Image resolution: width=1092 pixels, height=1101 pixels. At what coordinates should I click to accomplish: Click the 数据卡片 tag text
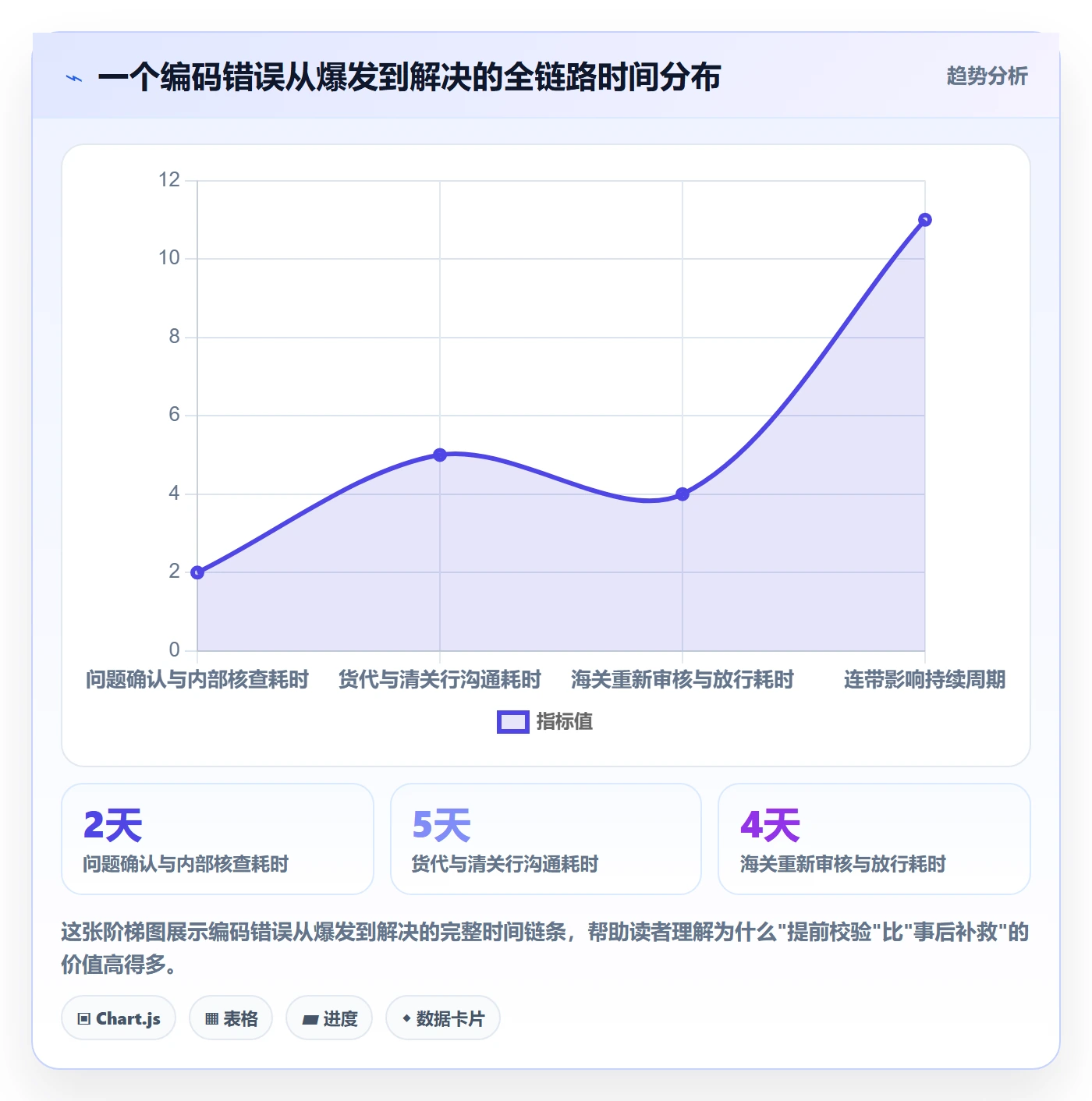point(451,1018)
